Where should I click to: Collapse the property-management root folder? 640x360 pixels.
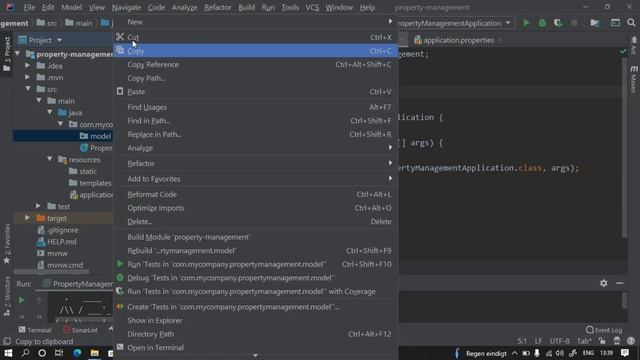pos(18,54)
